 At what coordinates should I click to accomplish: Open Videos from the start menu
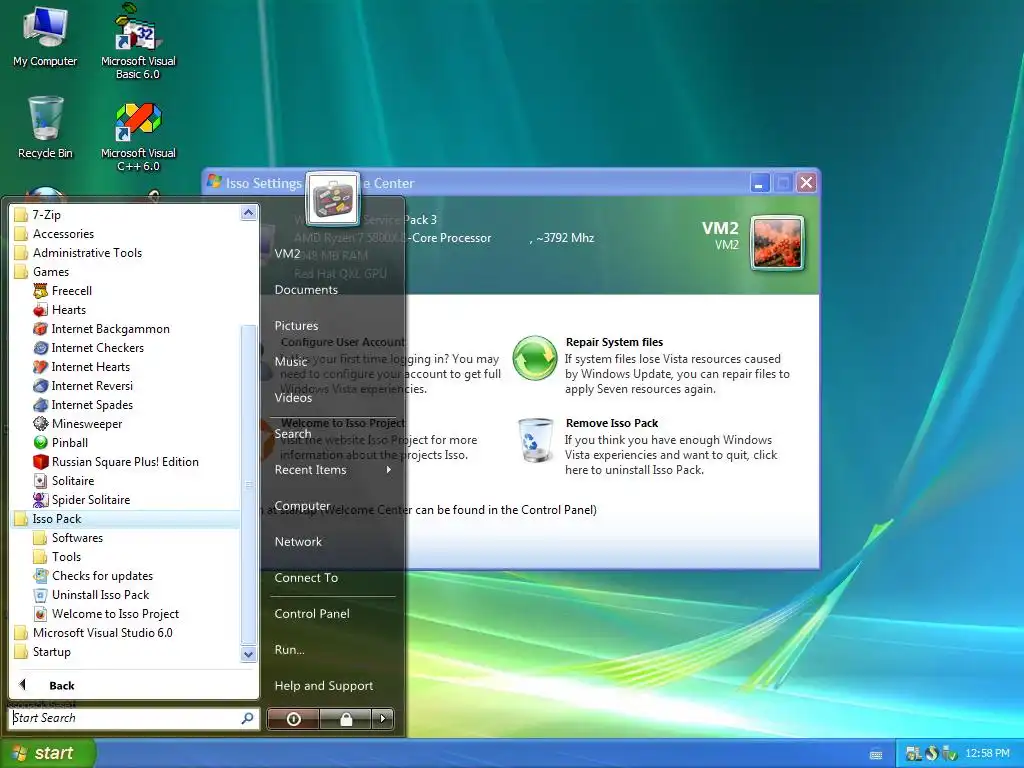tap(293, 397)
